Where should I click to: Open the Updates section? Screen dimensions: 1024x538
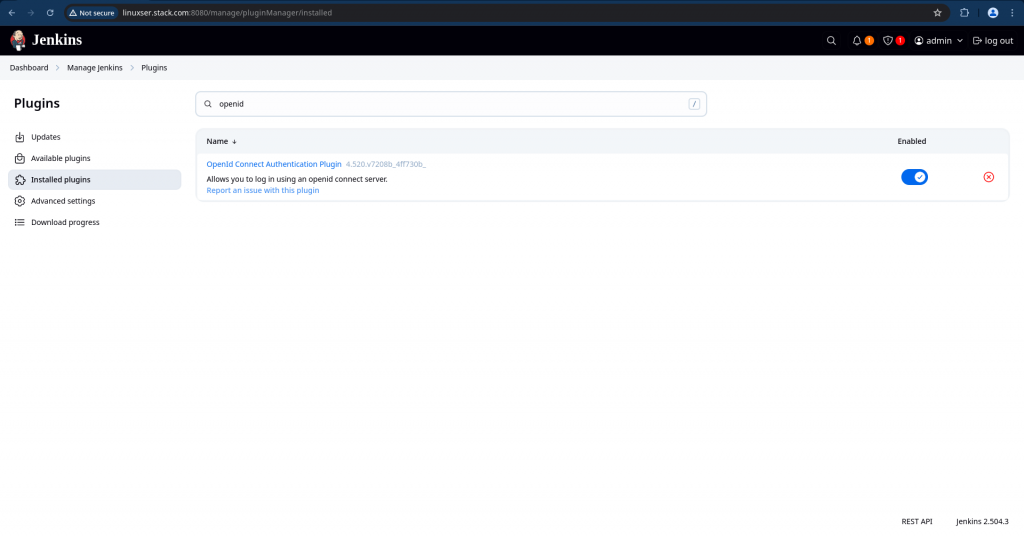click(x=46, y=137)
